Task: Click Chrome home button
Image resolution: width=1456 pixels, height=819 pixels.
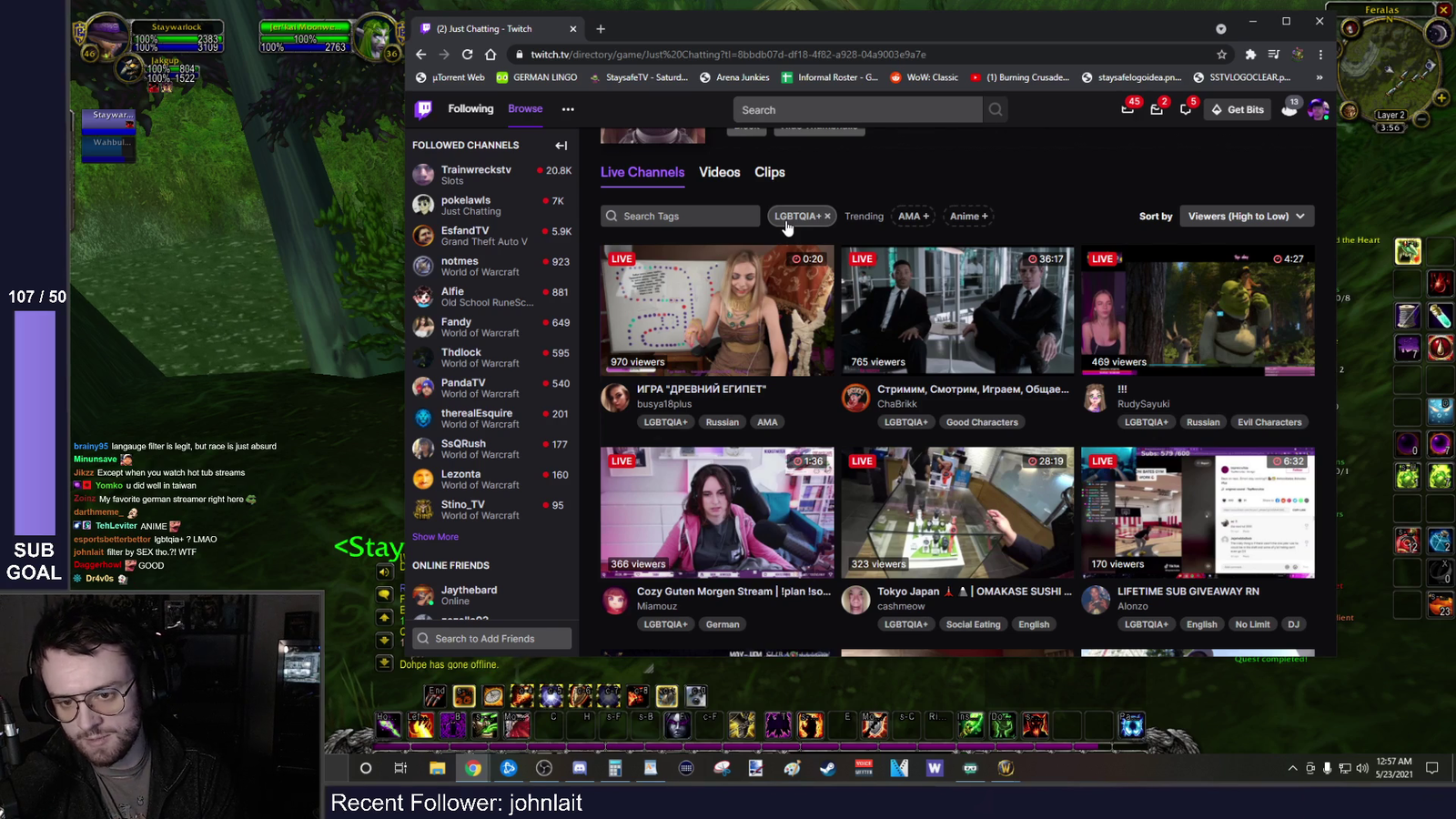Action: coord(490,55)
